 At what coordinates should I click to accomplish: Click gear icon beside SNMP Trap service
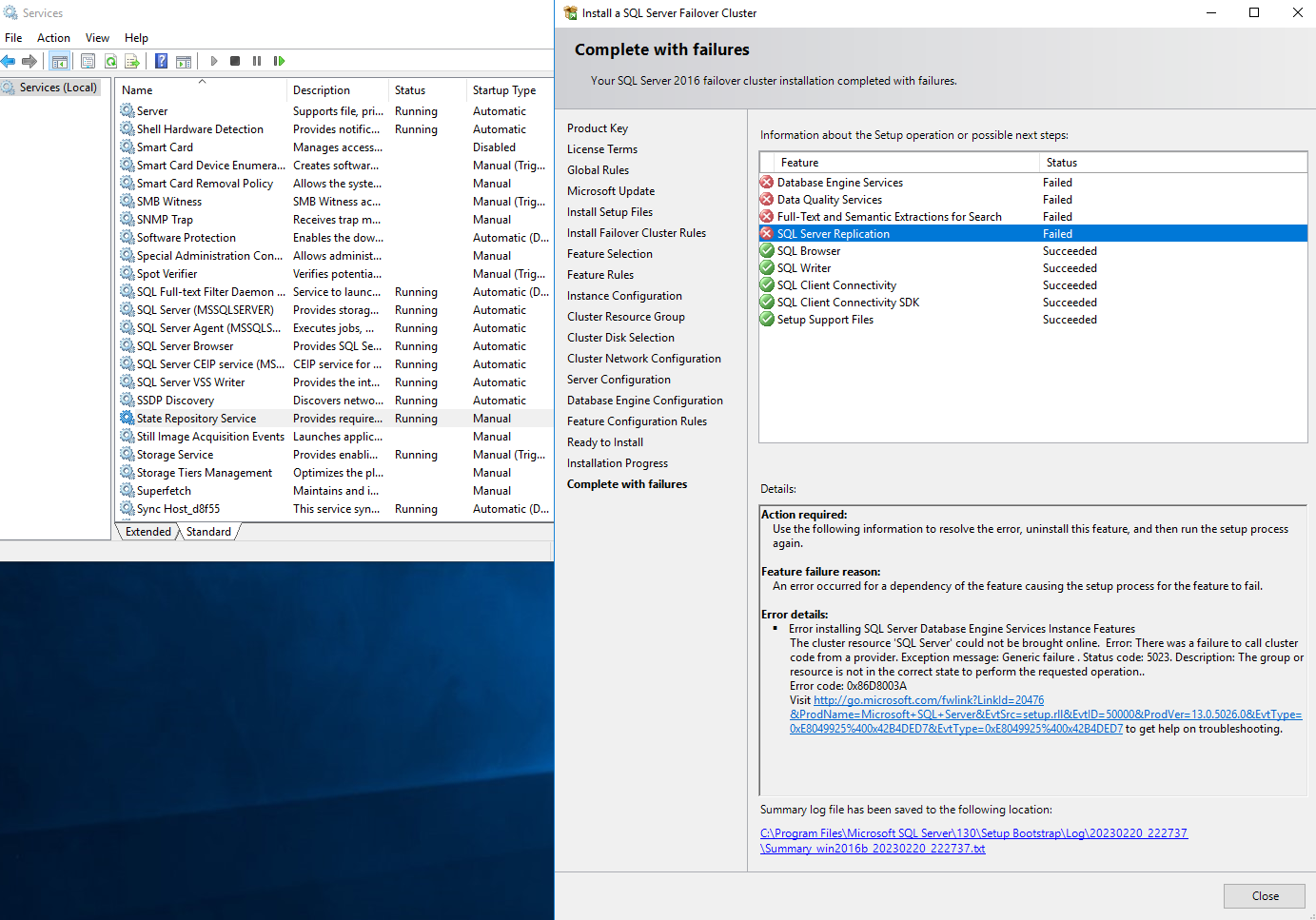pyautogui.click(x=128, y=220)
